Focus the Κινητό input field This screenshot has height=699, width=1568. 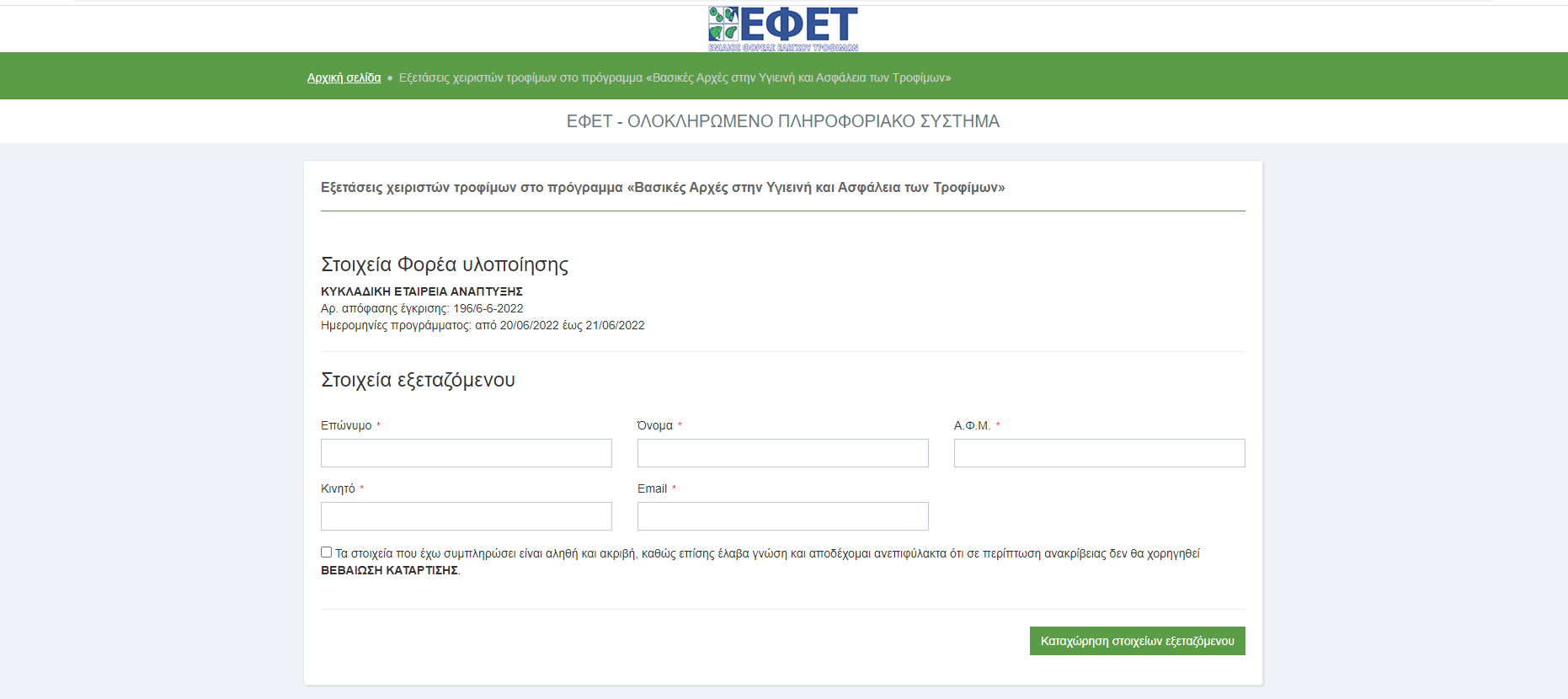[467, 516]
